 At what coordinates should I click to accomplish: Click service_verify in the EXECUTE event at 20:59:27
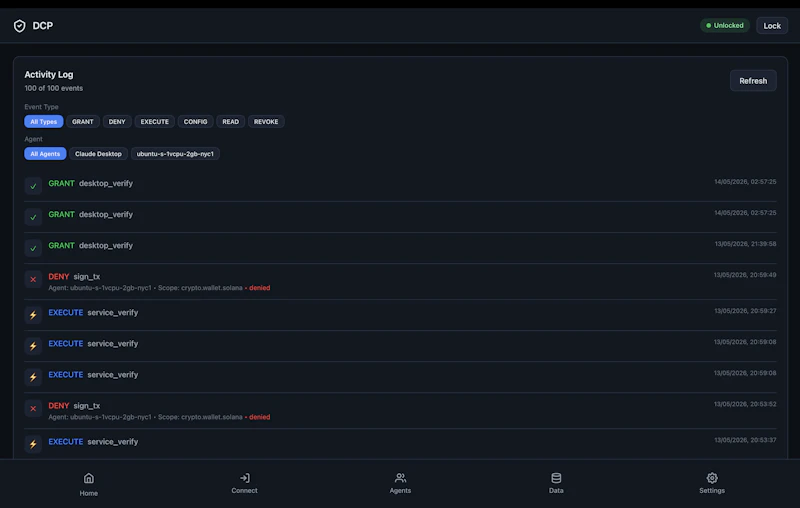click(x=113, y=312)
